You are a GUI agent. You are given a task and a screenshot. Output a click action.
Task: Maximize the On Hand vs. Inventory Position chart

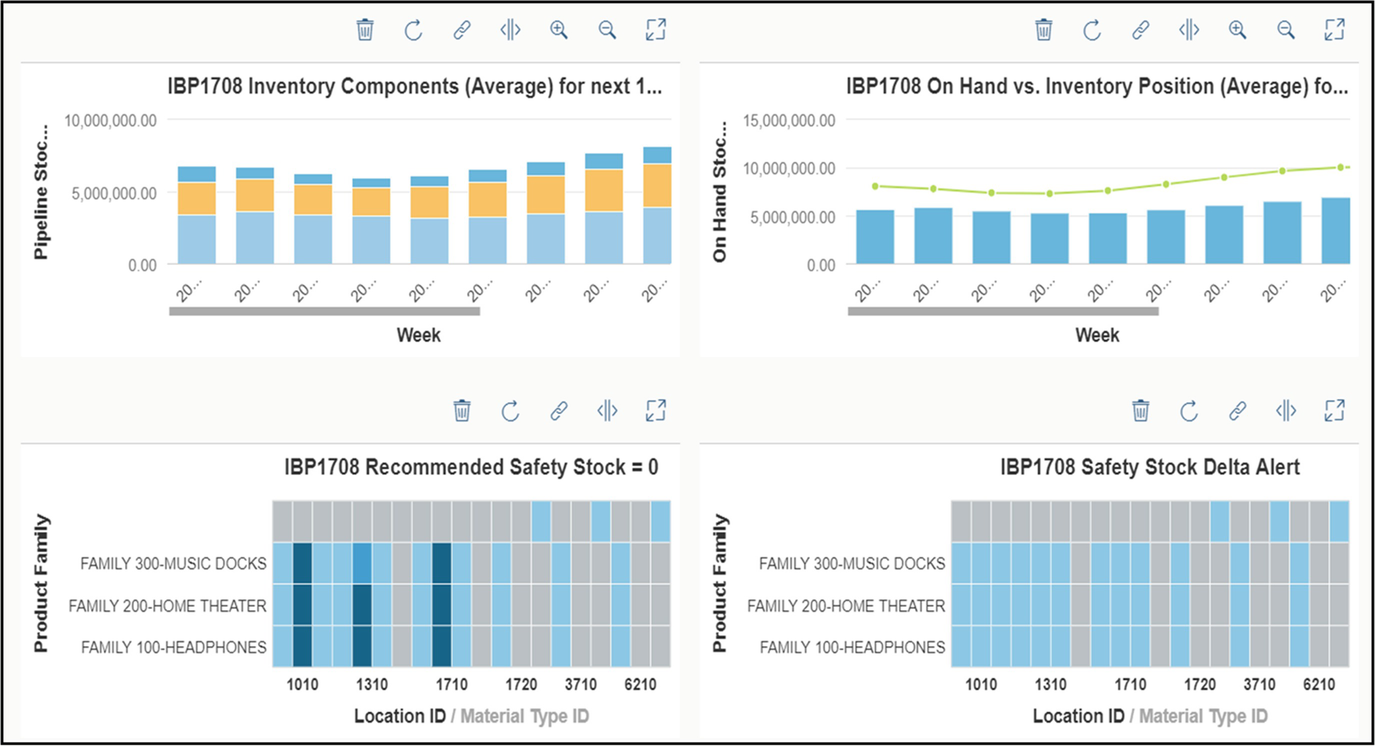coord(1334,30)
